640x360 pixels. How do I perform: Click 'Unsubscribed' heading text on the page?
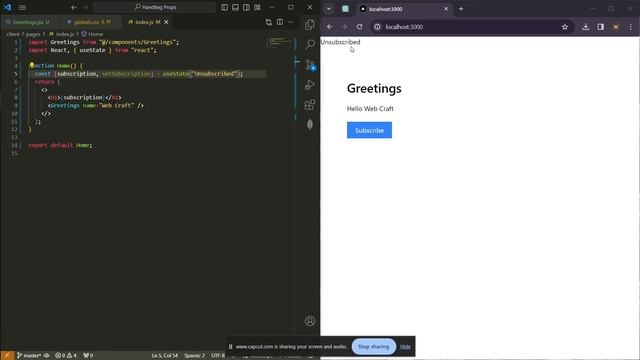[x=340, y=42]
